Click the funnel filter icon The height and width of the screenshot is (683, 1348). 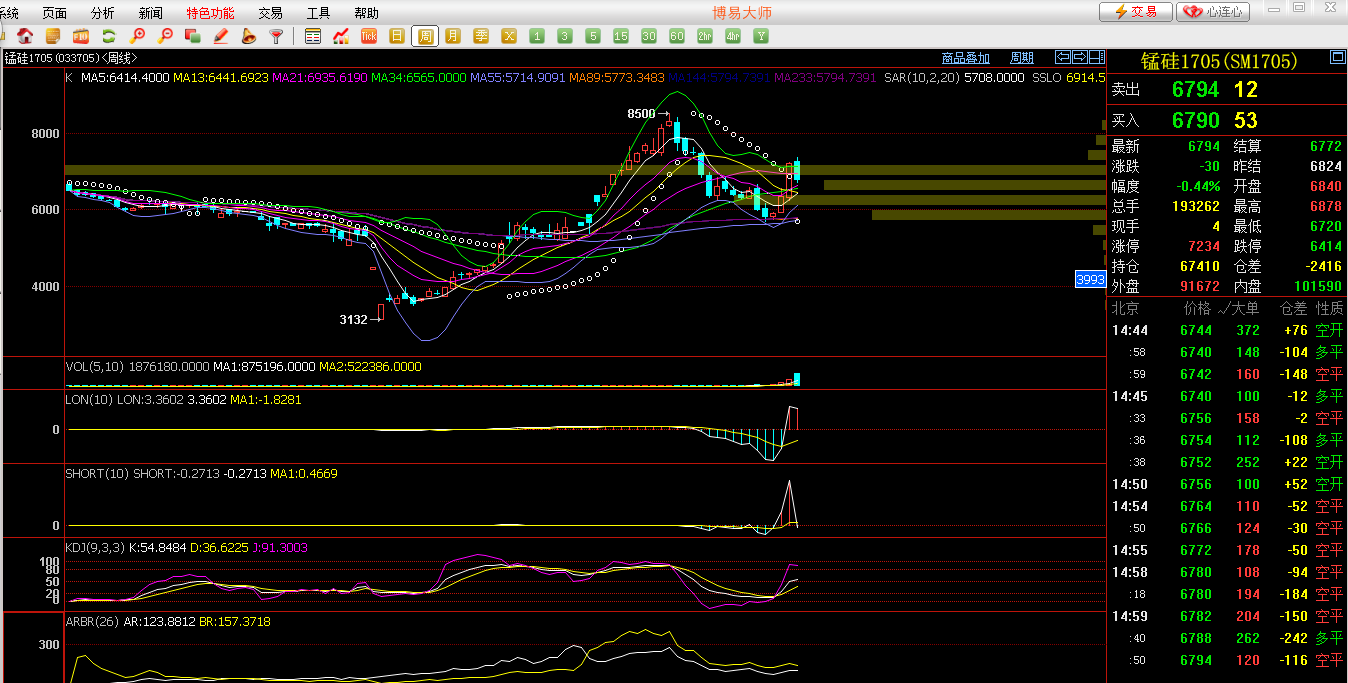[277, 36]
